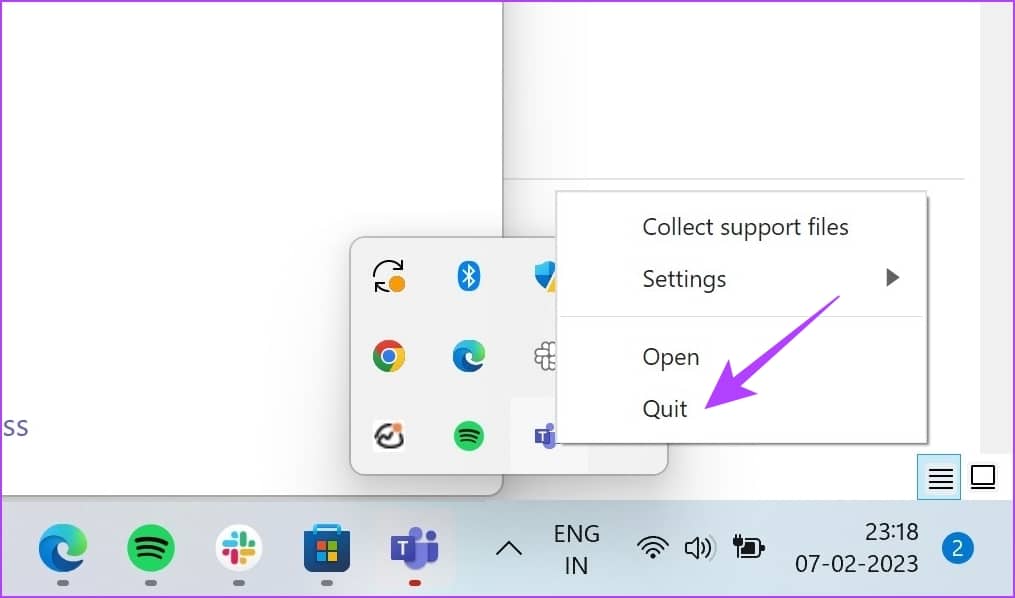Click the sync icon in tray overflow
The image size is (1015, 598).
tap(389, 276)
